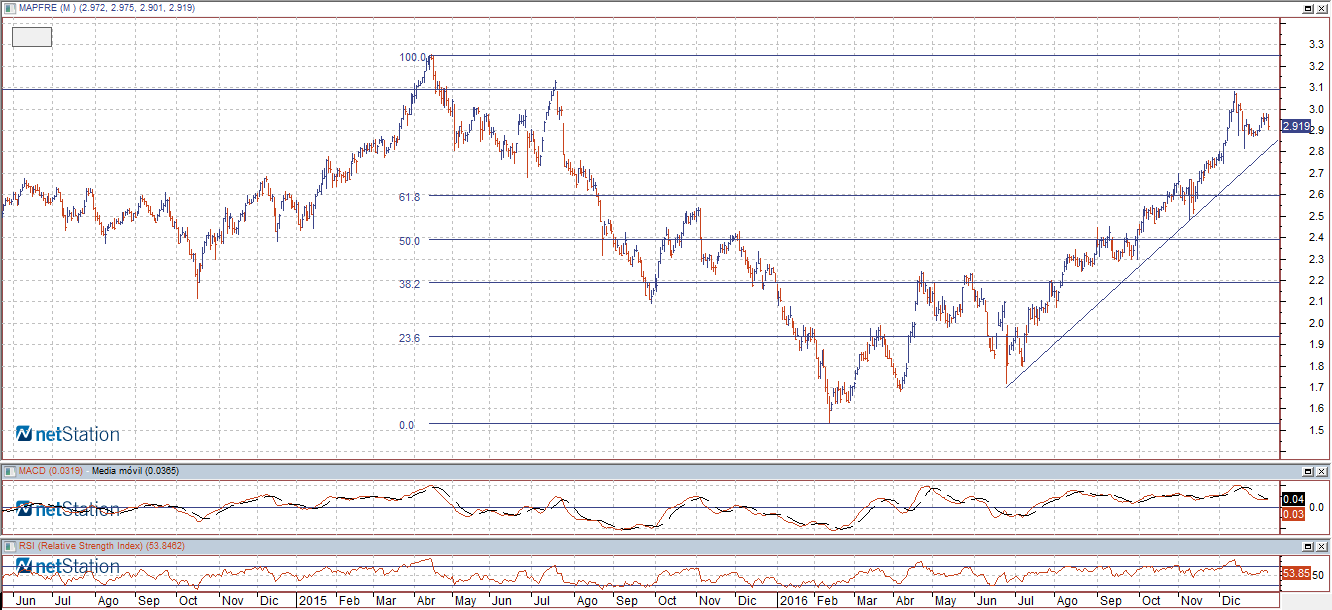
Task: Maximize the MACD indicator panel
Action: (1307, 471)
